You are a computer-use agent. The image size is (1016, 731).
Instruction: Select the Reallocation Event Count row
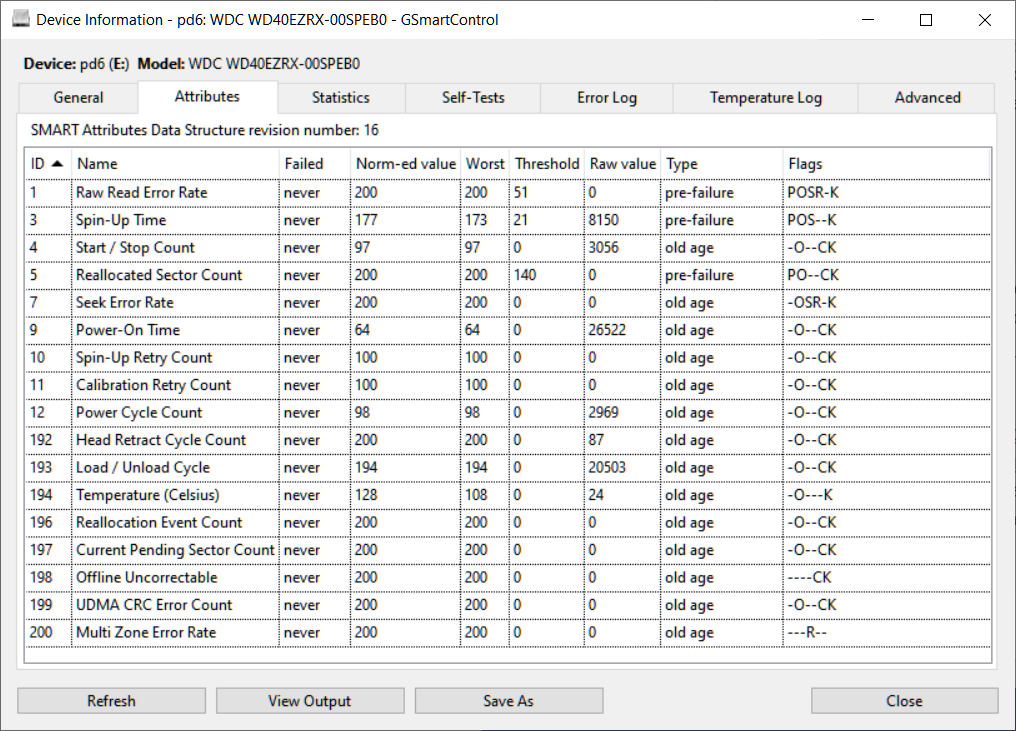click(x=508, y=522)
